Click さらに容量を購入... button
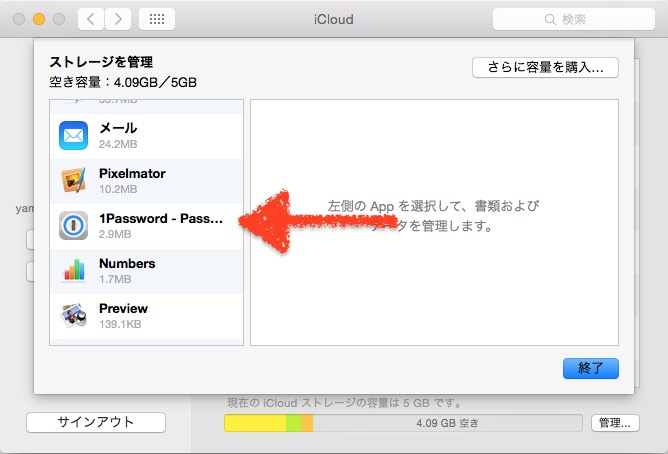The height and width of the screenshot is (454, 668). (x=545, y=67)
